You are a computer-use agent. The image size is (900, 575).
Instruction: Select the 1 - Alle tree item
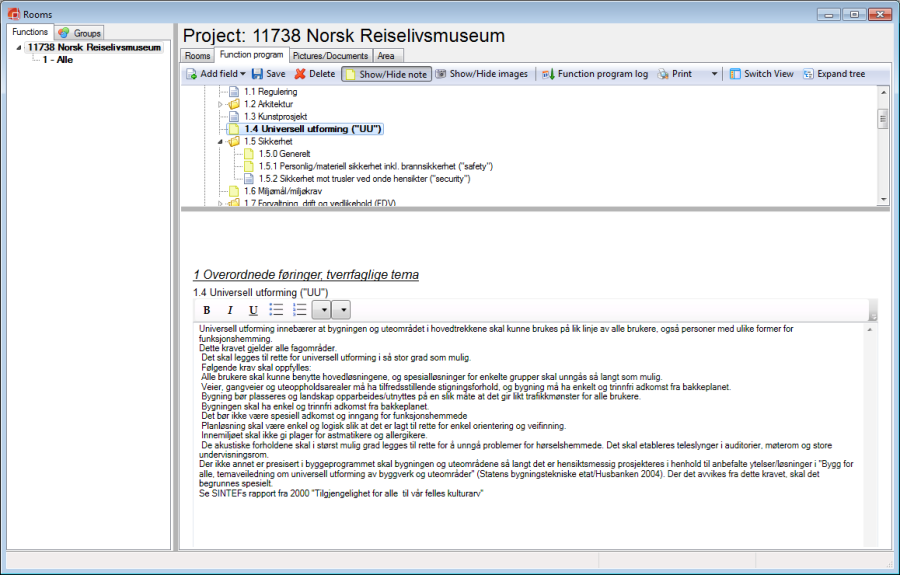point(57,60)
